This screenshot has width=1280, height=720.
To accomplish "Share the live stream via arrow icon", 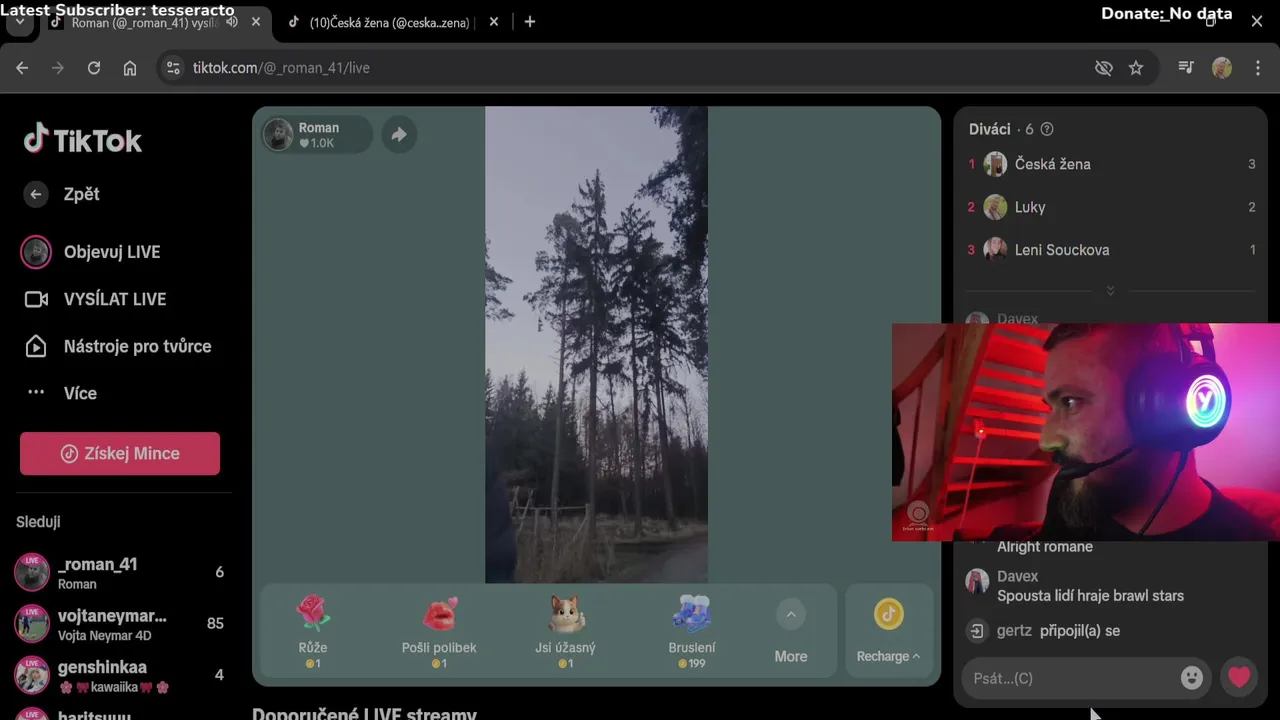I will [x=399, y=135].
